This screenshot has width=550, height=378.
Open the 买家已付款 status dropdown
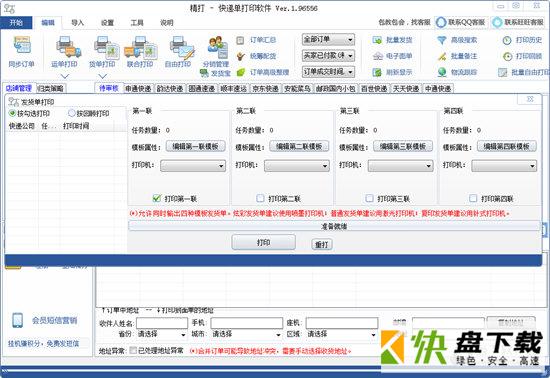coord(328,56)
